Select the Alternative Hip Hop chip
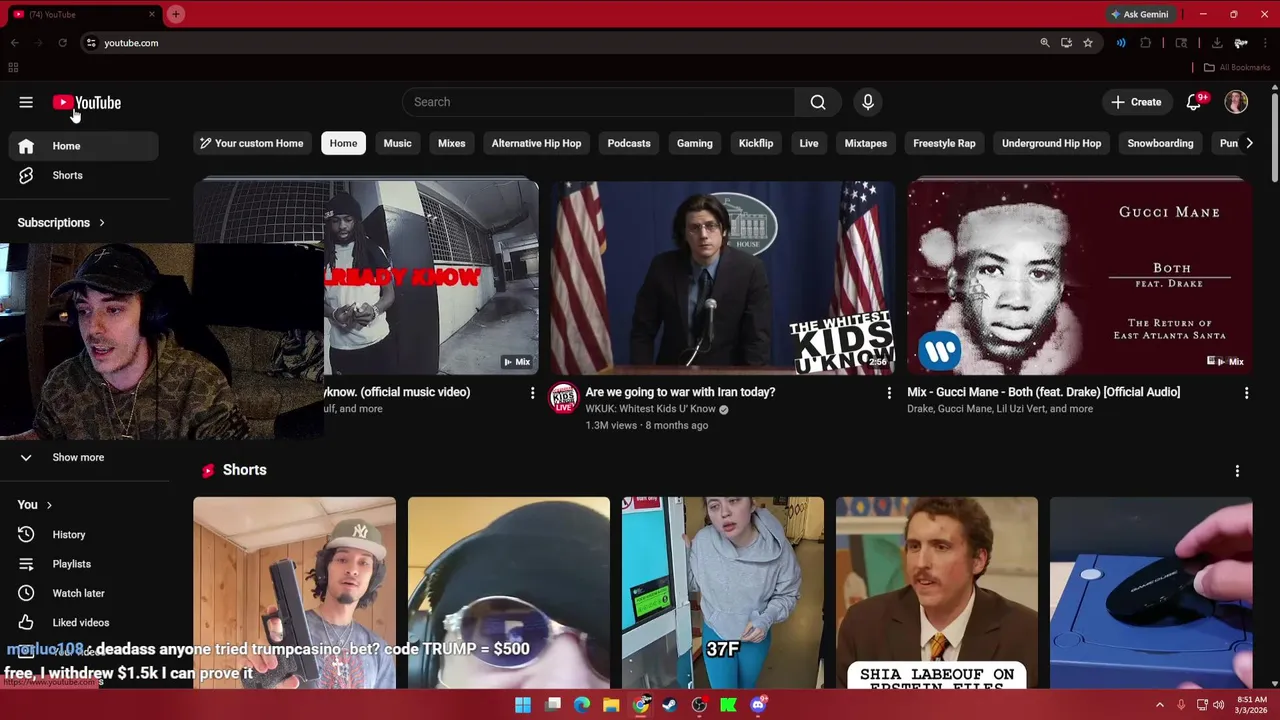Image resolution: width=1280 pixels, height=720 pixels. point(536,143)
